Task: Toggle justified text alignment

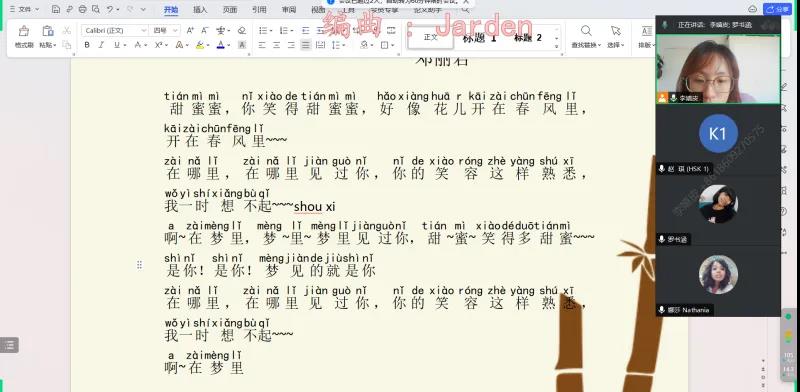Action: pos(306,45)
